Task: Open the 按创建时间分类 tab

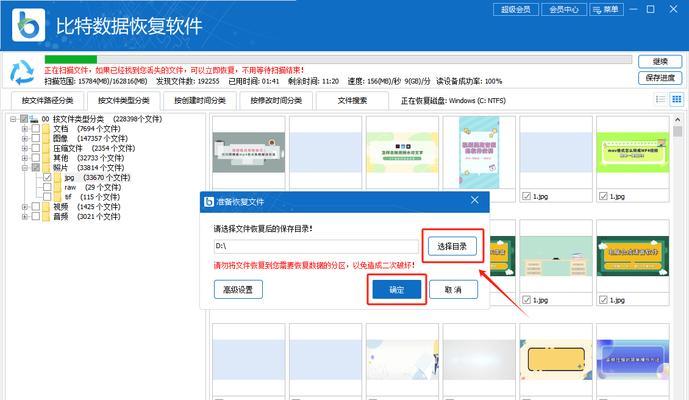Action: [x=200, y=101]
